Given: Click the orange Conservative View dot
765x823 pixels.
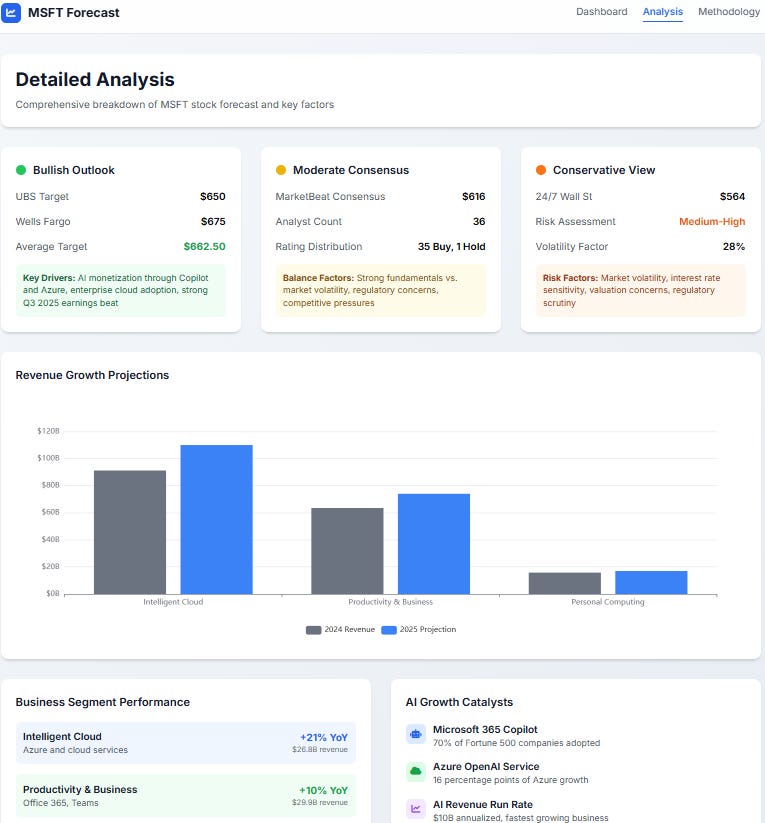Looking at the screenshot, I should 541,170.
